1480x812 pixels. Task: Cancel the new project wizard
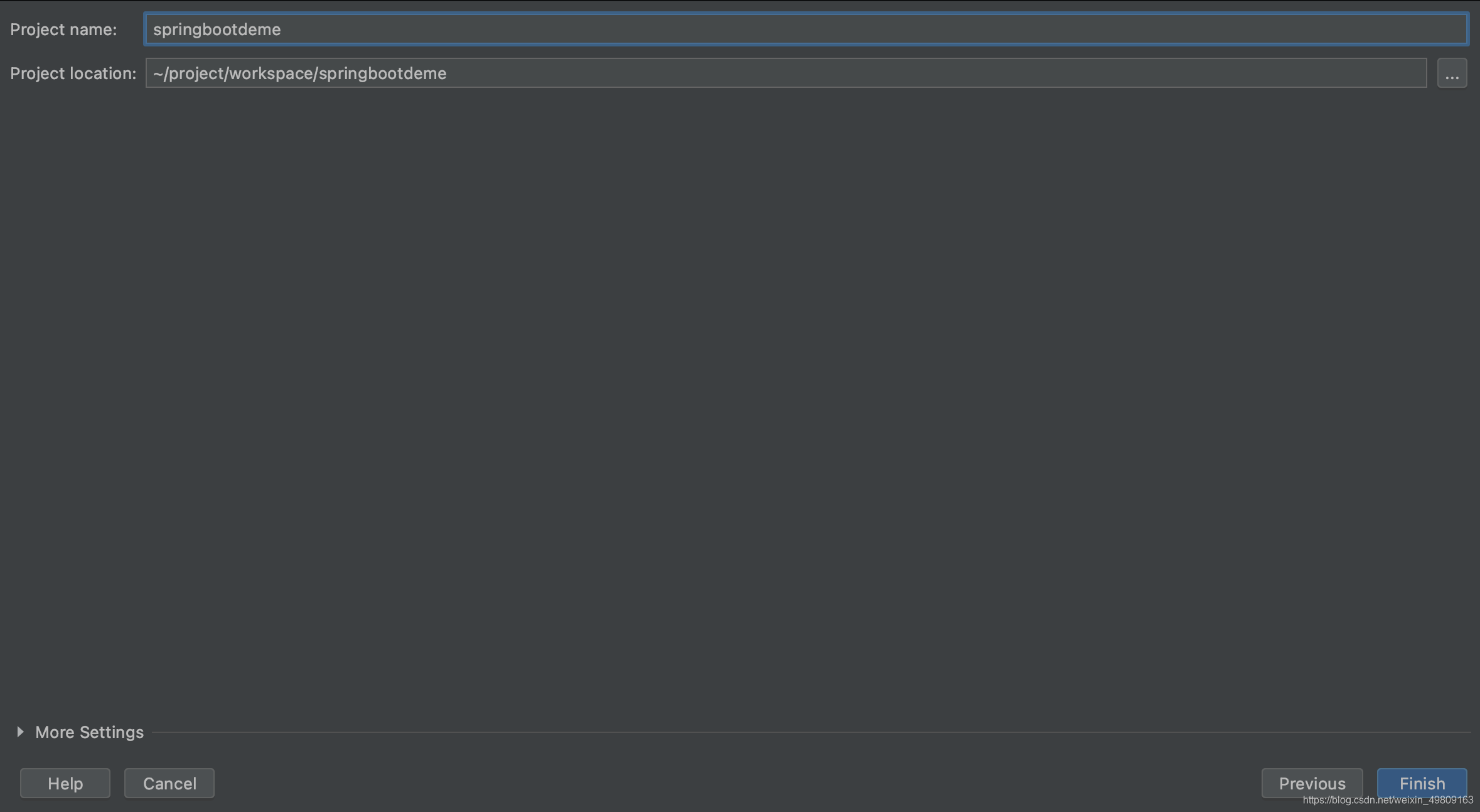(169, 783)
